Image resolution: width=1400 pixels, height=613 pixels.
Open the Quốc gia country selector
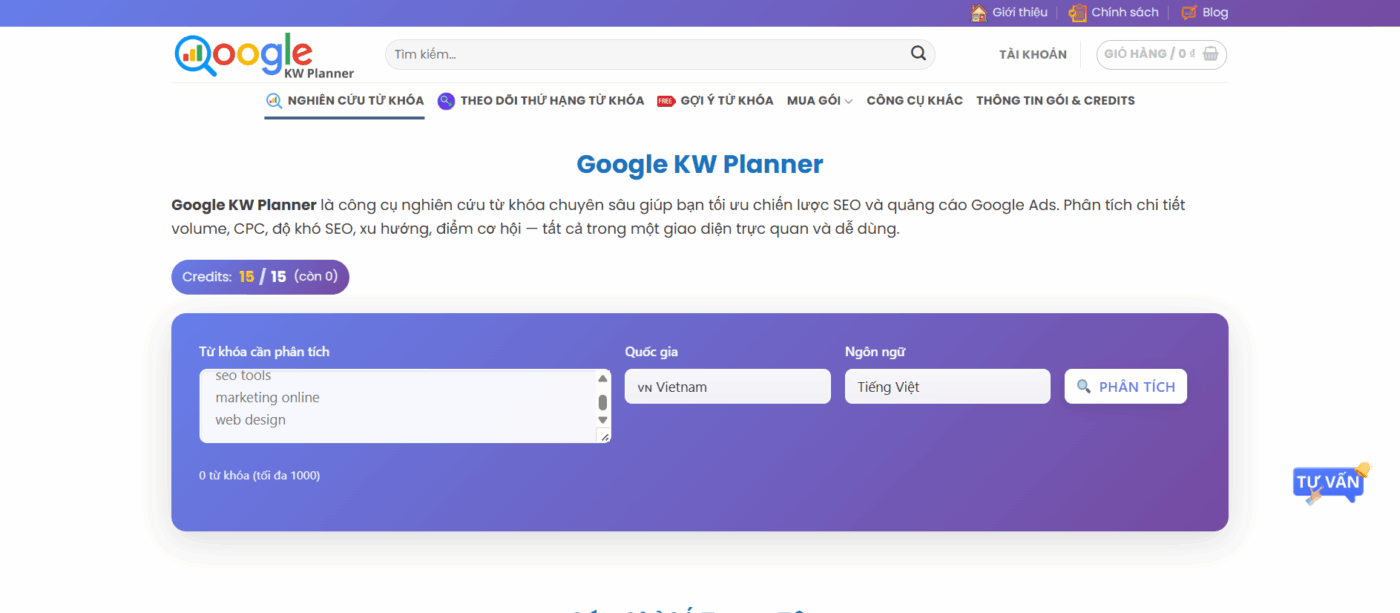tap(727, 386)
